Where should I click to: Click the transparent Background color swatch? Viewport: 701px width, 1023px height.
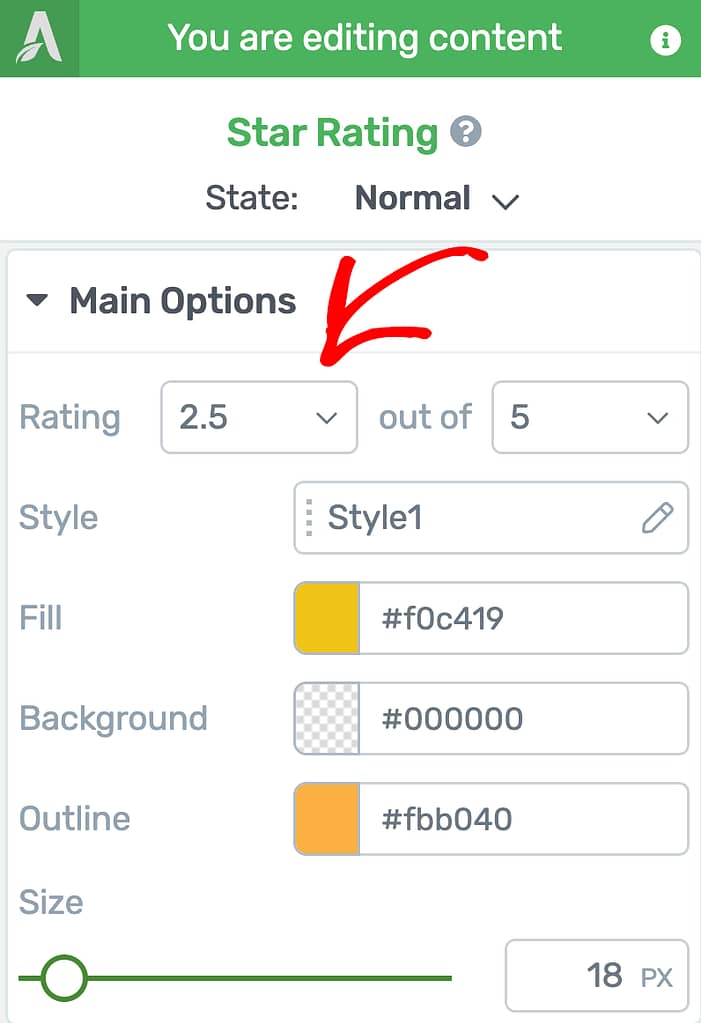tap(327, 718)
